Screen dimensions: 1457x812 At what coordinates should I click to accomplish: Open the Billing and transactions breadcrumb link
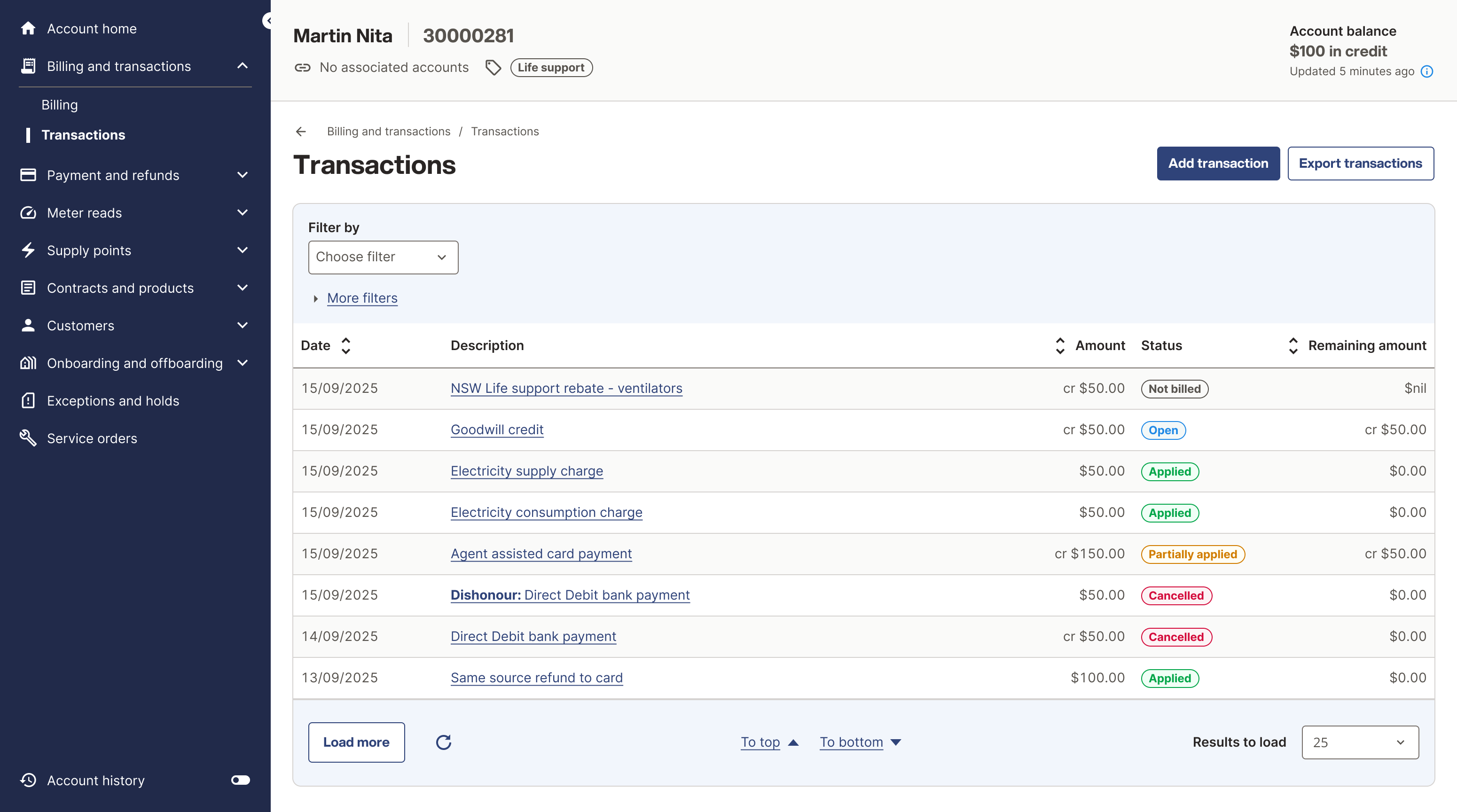(389, 131)
